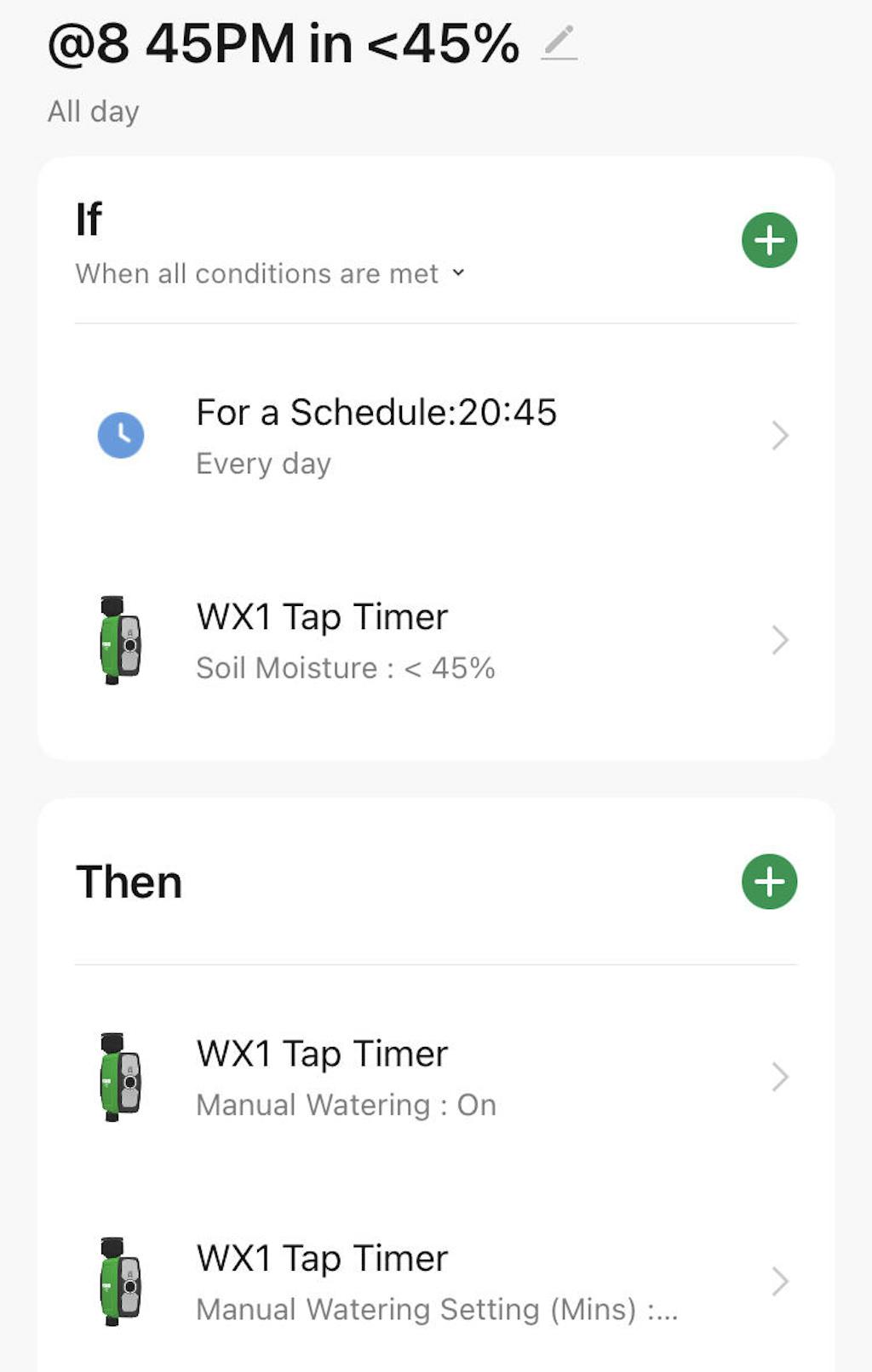This screenshot has height=1372, width=872.
Task: Tap the "Then" section heading
Action: click(x=129, y=882)
